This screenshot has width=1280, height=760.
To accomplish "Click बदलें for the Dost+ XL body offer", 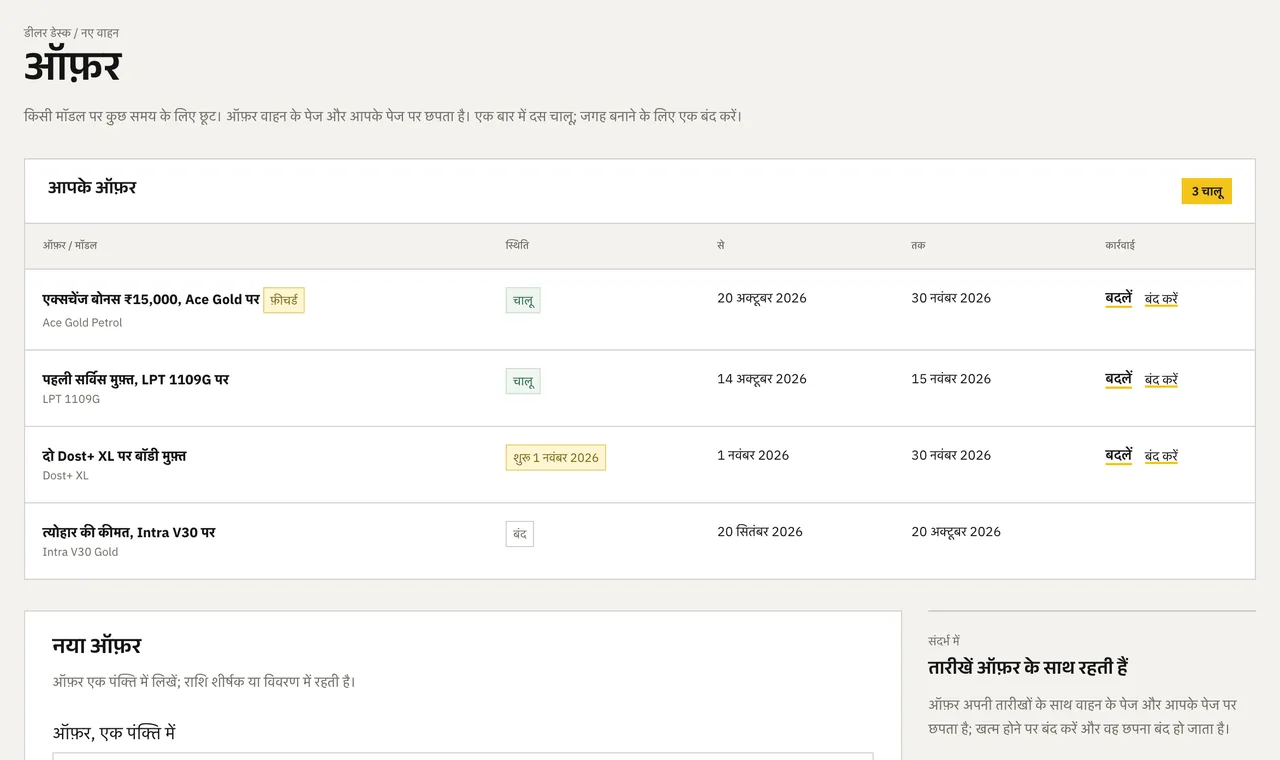I will coord(1118,455).
